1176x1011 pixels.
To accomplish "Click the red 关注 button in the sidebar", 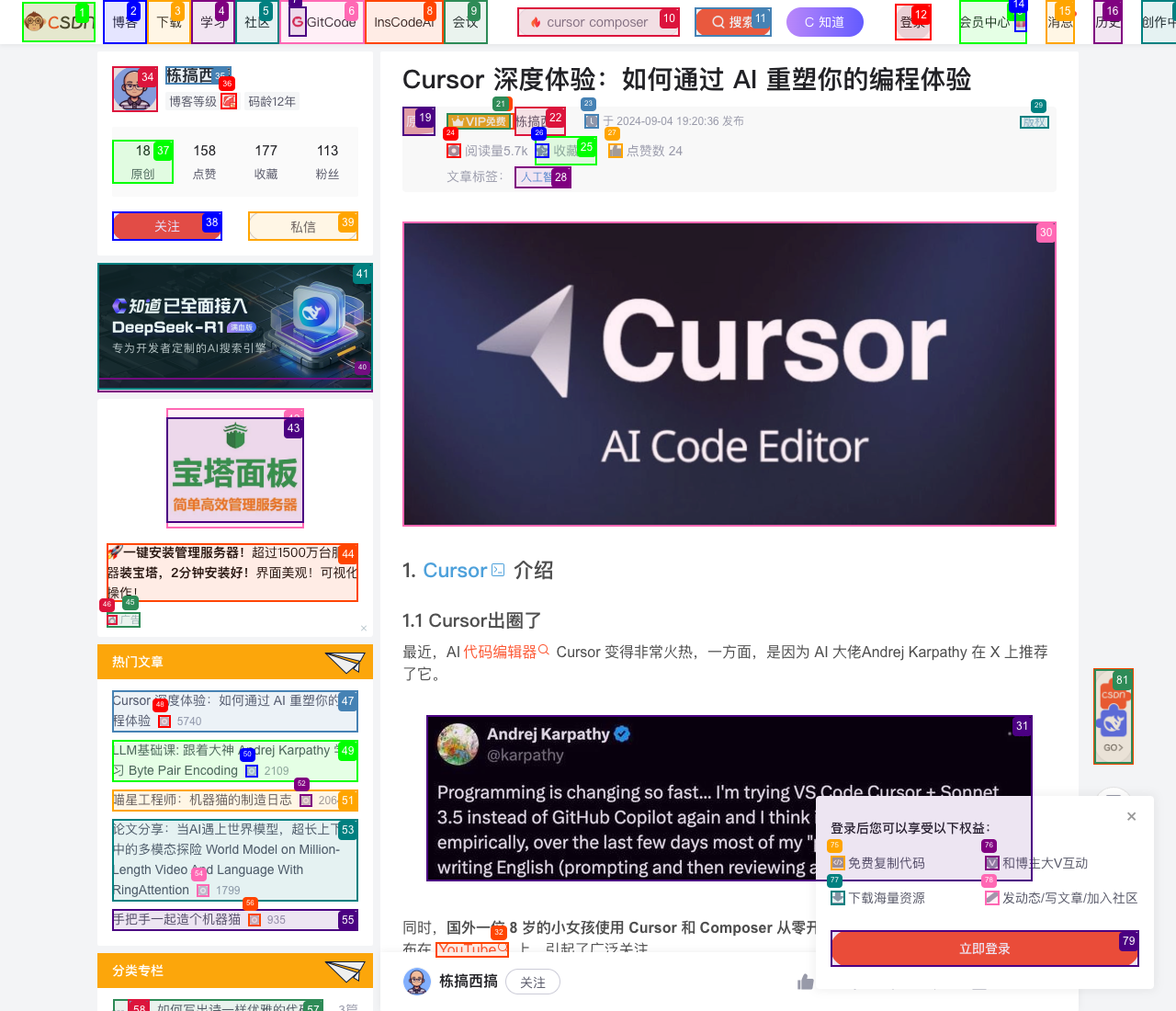I will point(167,226).
